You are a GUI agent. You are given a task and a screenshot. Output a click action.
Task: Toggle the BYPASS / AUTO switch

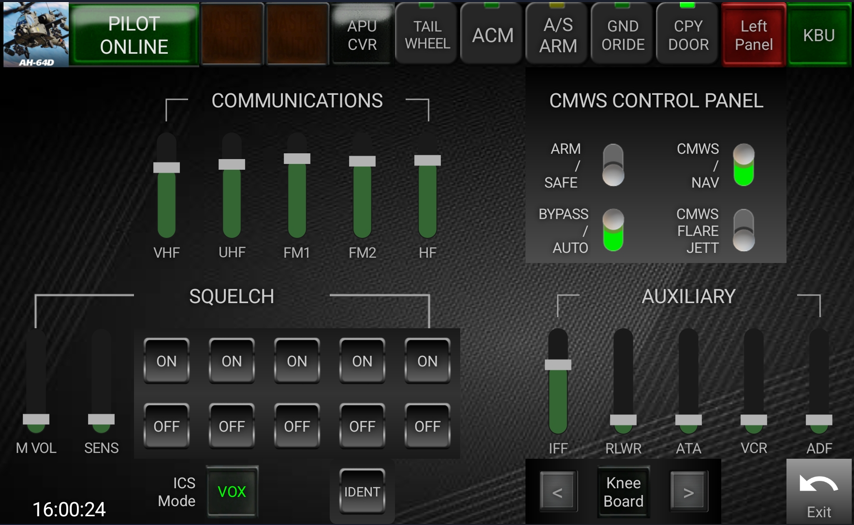click(x=613, y=230)
